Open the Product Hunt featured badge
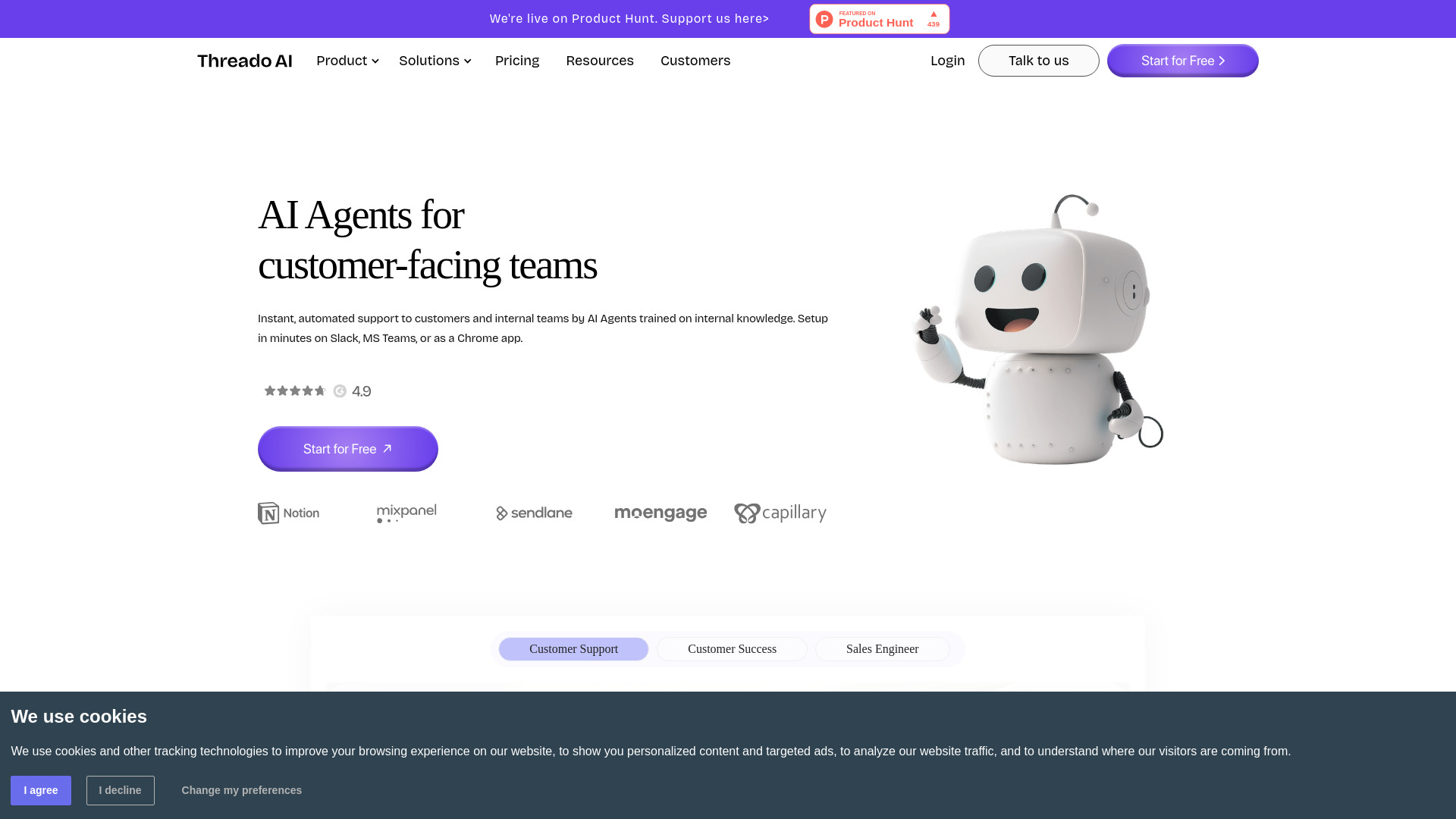Viewport: 1456px width, 819px height. pyautogui.click(x=879, y=18)
